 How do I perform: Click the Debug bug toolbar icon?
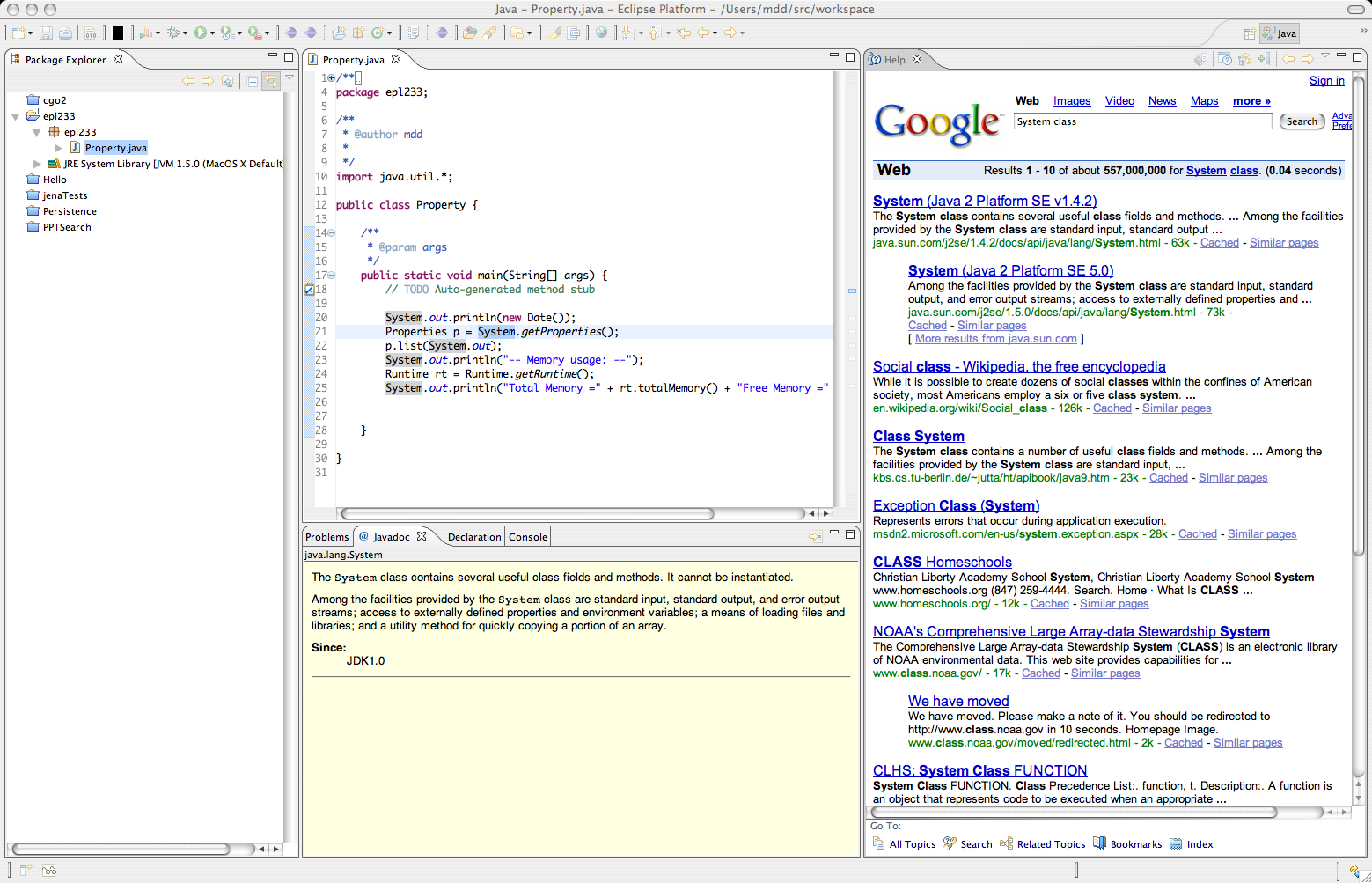pos(173,33)
